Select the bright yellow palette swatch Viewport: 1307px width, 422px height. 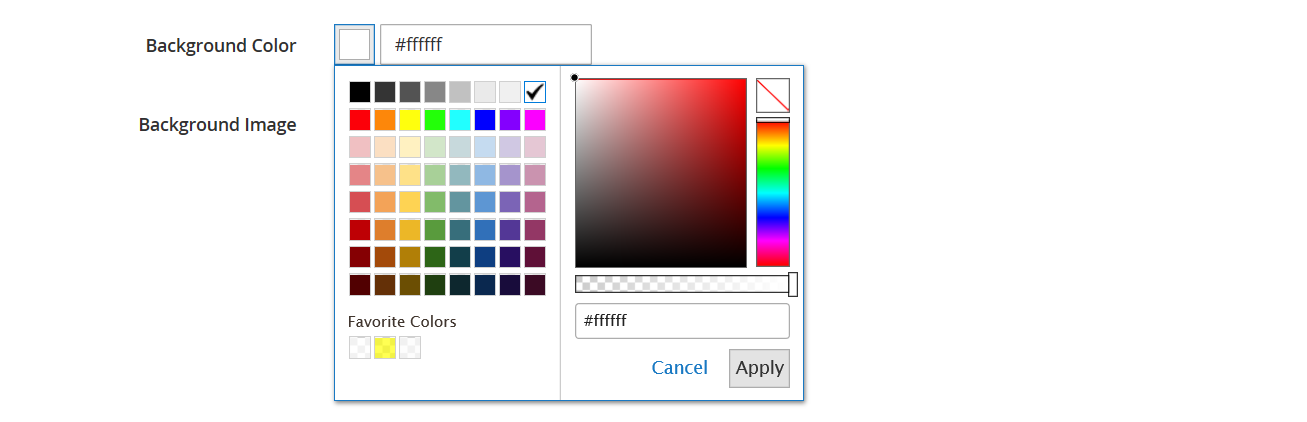tap(410, 120)
